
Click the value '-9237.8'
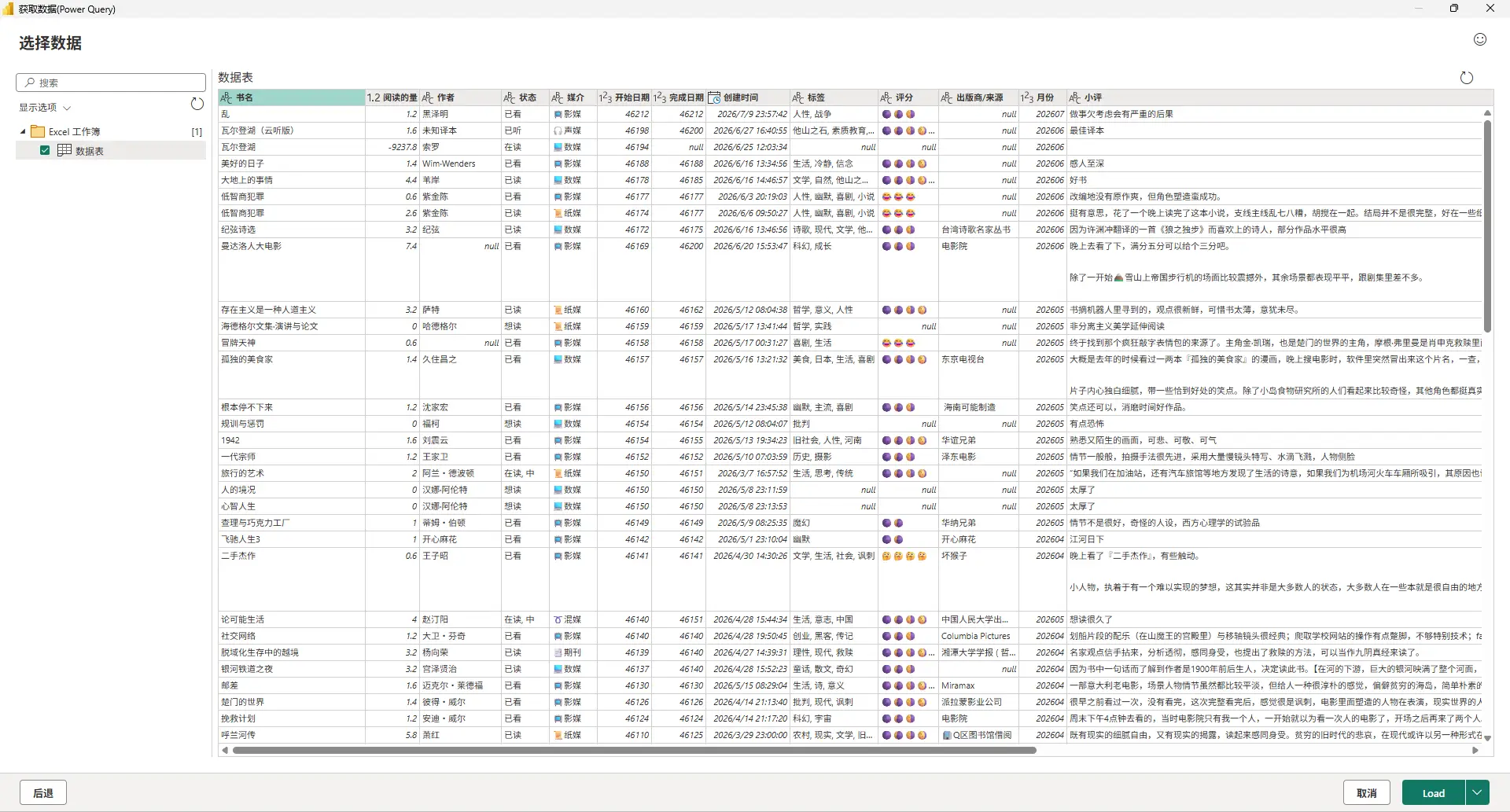pyautogui.click(x=403, y=147)
